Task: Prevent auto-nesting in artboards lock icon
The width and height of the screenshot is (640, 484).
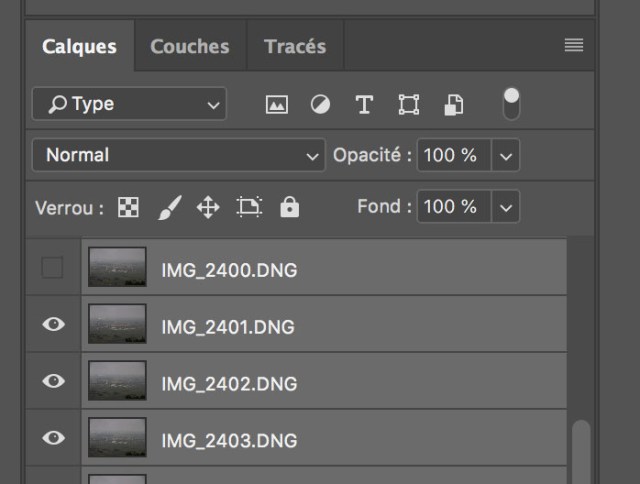Action: pyautogui.click(x=248, y=207)
